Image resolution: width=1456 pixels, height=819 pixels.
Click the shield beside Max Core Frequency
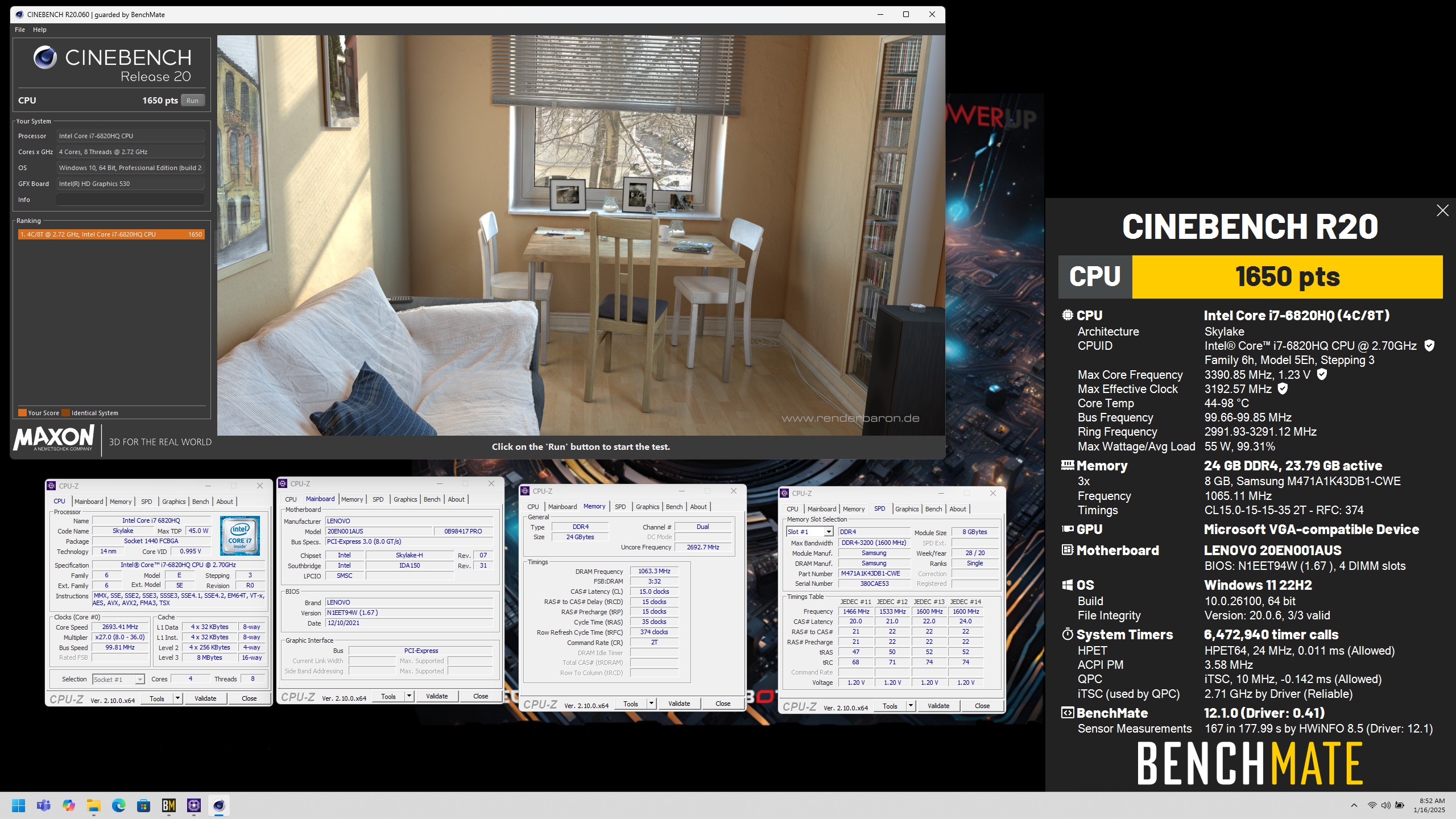(1322, 374)
